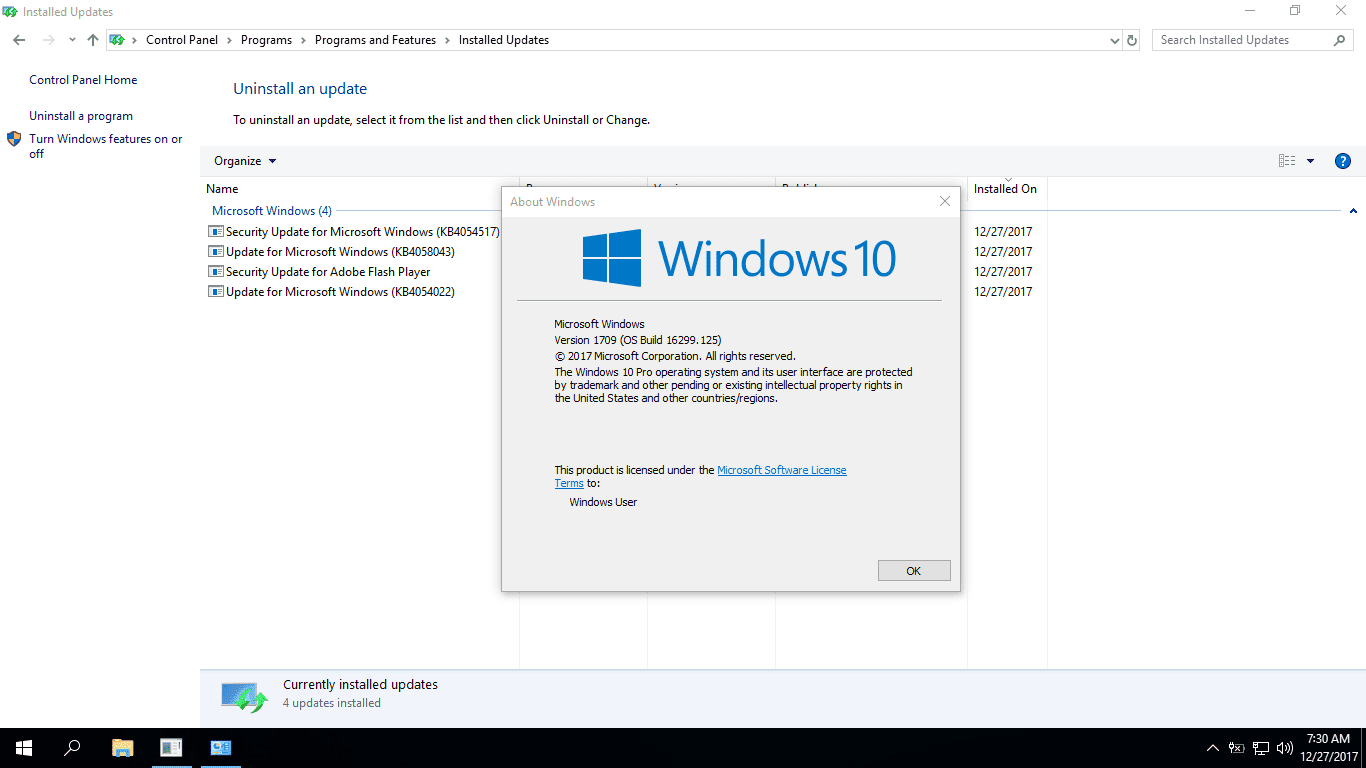Open help via the blue question mark icon

1342,160
